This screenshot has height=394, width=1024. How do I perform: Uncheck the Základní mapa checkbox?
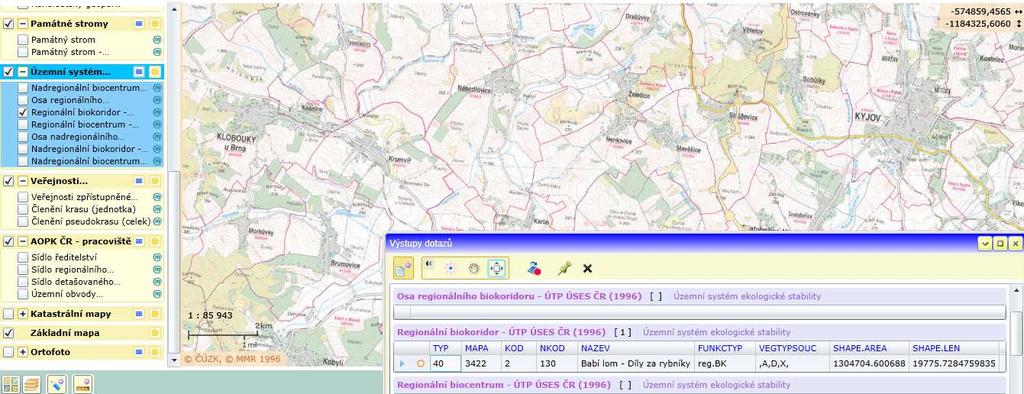(x=8, y=333)
